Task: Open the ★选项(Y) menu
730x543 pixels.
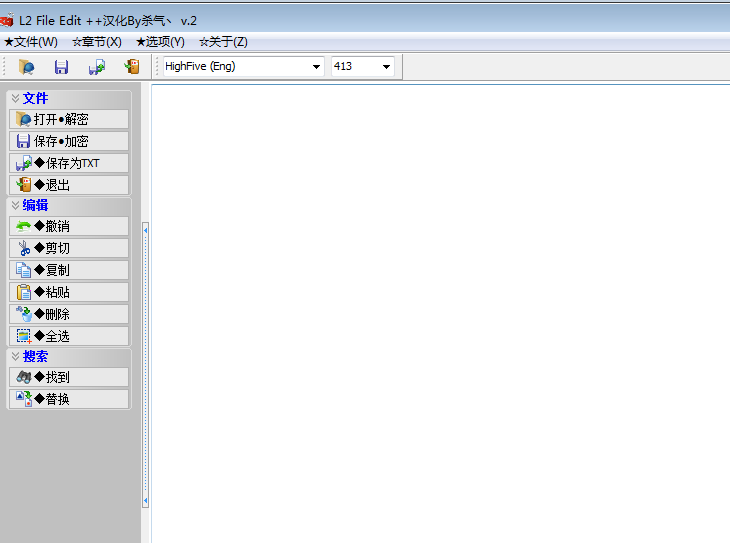Action: 160,42
